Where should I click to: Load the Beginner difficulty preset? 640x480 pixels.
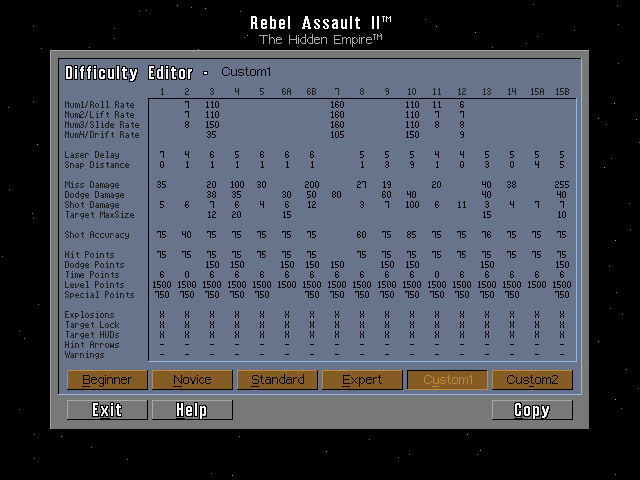click(x=107, y=380)
